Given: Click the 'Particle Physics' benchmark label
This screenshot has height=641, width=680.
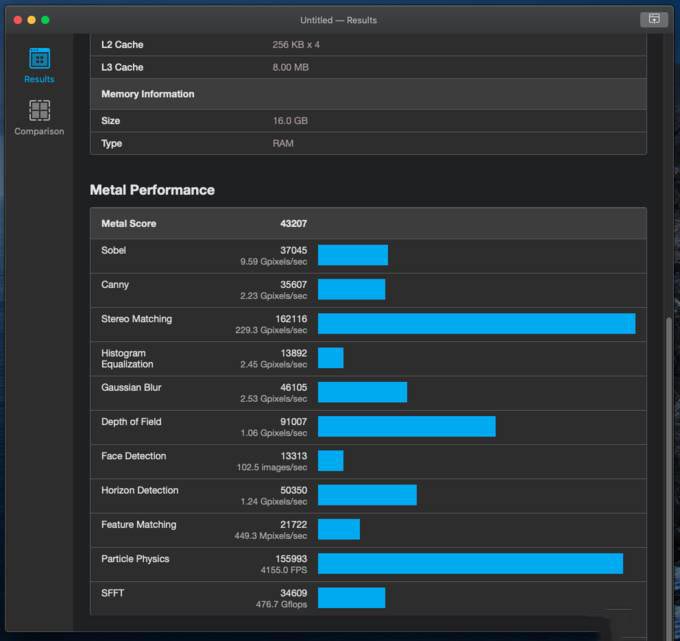Looking at the screenshot, I should (135, 559).
